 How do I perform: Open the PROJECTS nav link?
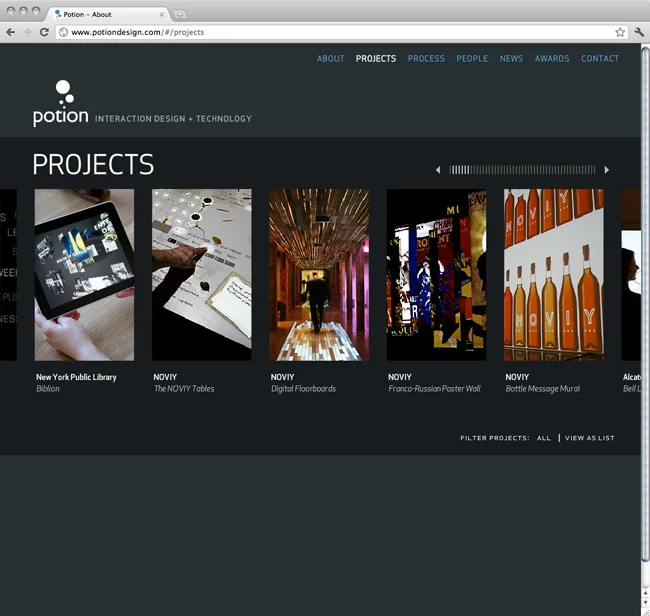coord(376,58)
